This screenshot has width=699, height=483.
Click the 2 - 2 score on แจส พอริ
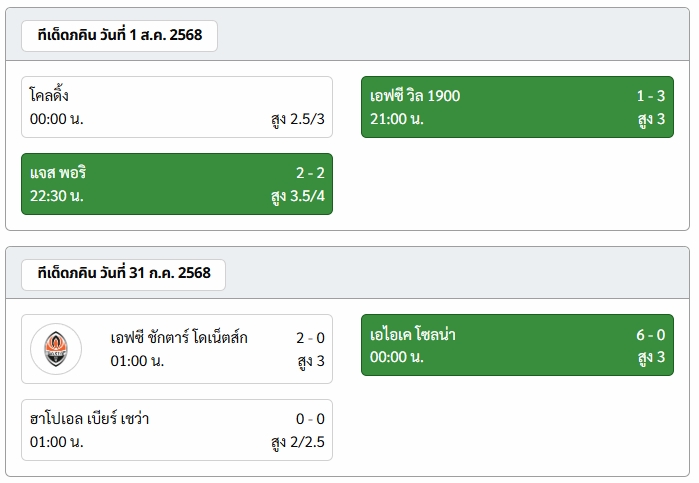pyautogui.click(x=310, y=173)
